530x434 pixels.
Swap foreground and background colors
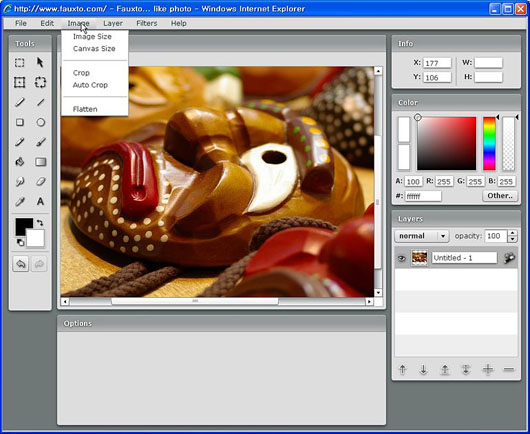point(40,223)
